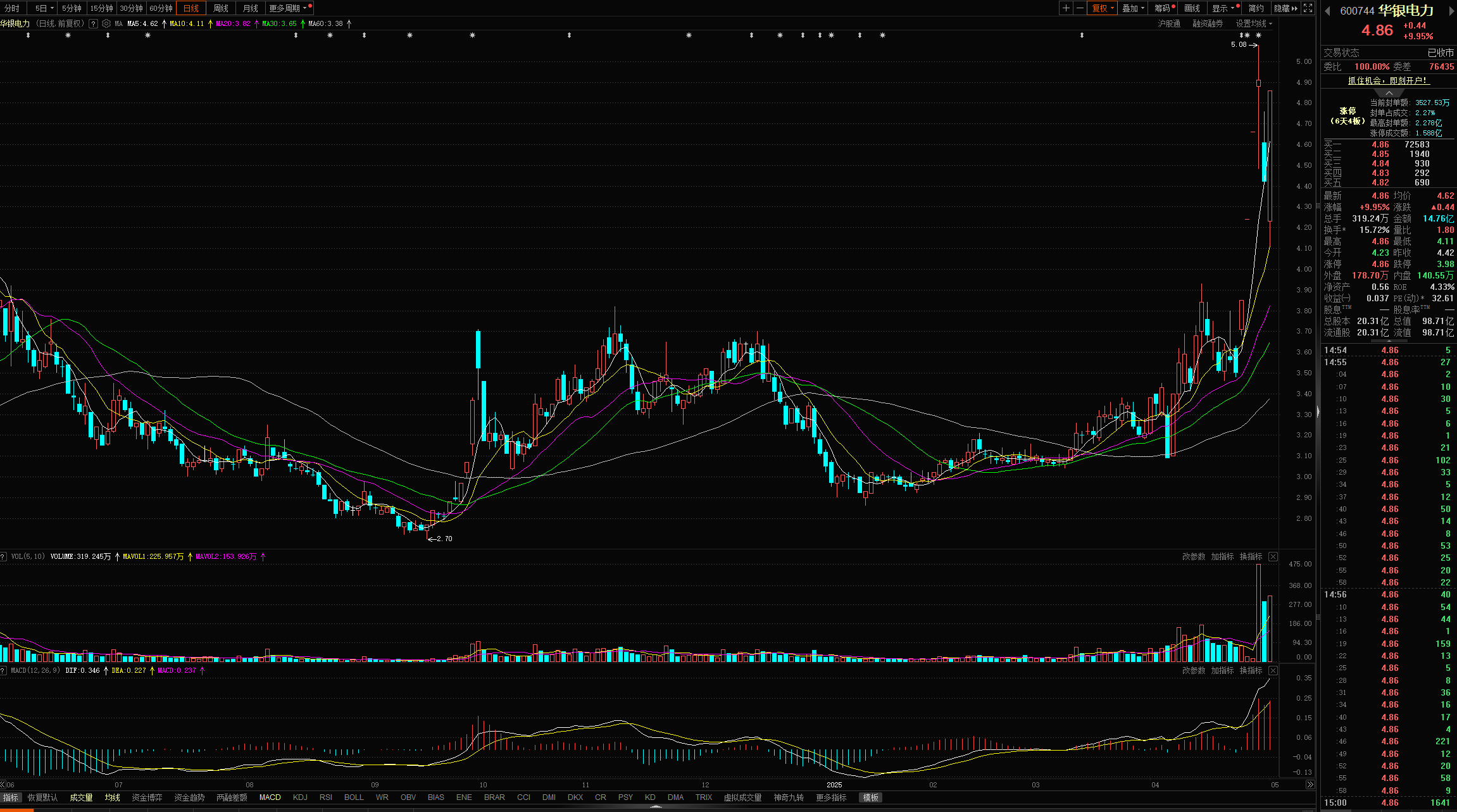This screenshot has width=1457, height=812.
Task: Close the VOL indicator panel
Action: pos(1273,556)
